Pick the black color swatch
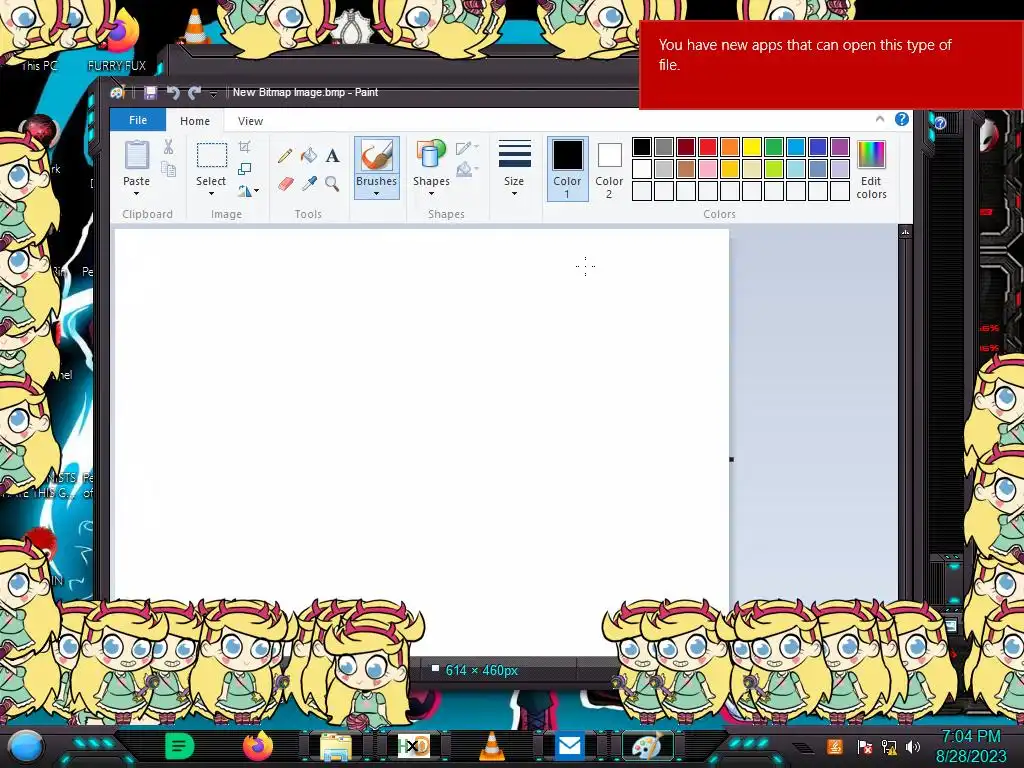Screen dimensions: 1024x768 click(x=642, y=147)
